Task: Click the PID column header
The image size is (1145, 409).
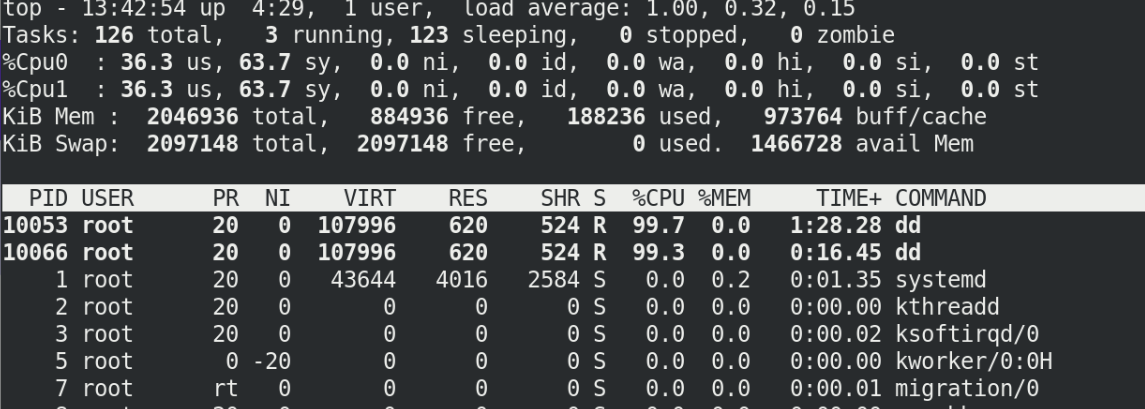Action: click(48, 199)
